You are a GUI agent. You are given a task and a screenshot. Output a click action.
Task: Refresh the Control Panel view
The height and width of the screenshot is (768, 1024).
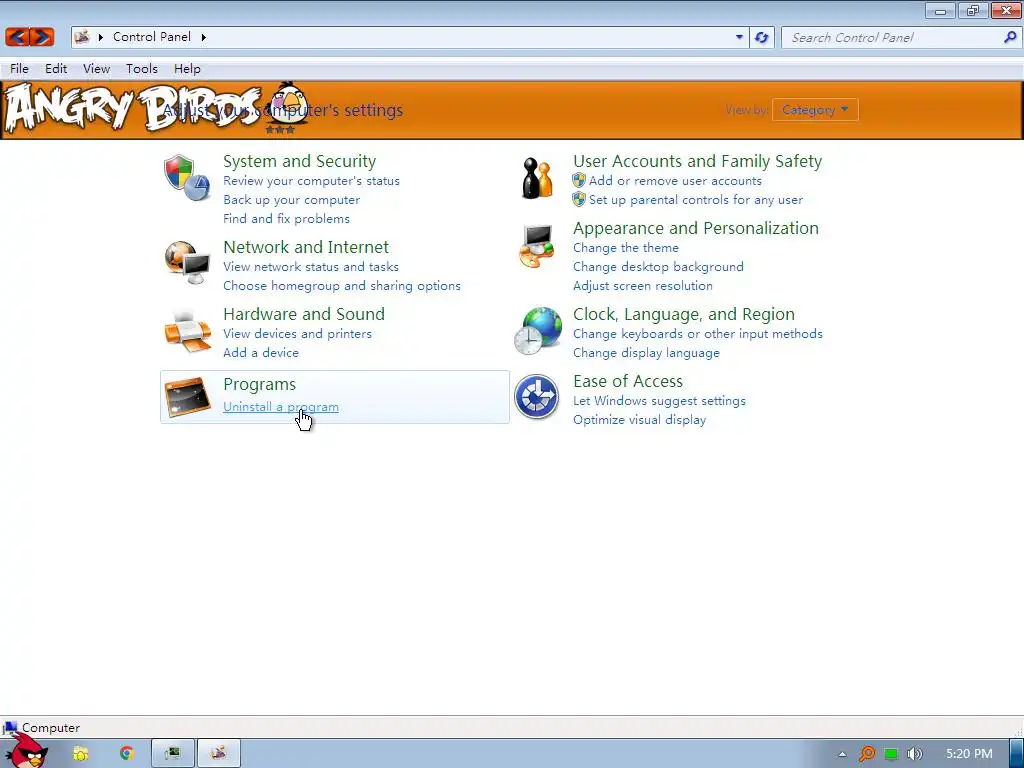761,37
